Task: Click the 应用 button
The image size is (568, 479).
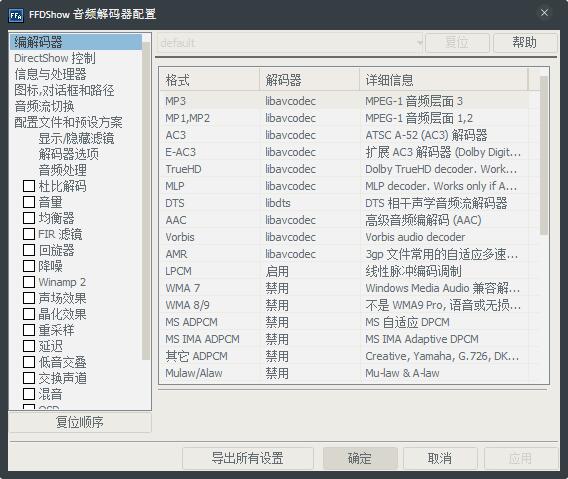Action: (520, 458)
